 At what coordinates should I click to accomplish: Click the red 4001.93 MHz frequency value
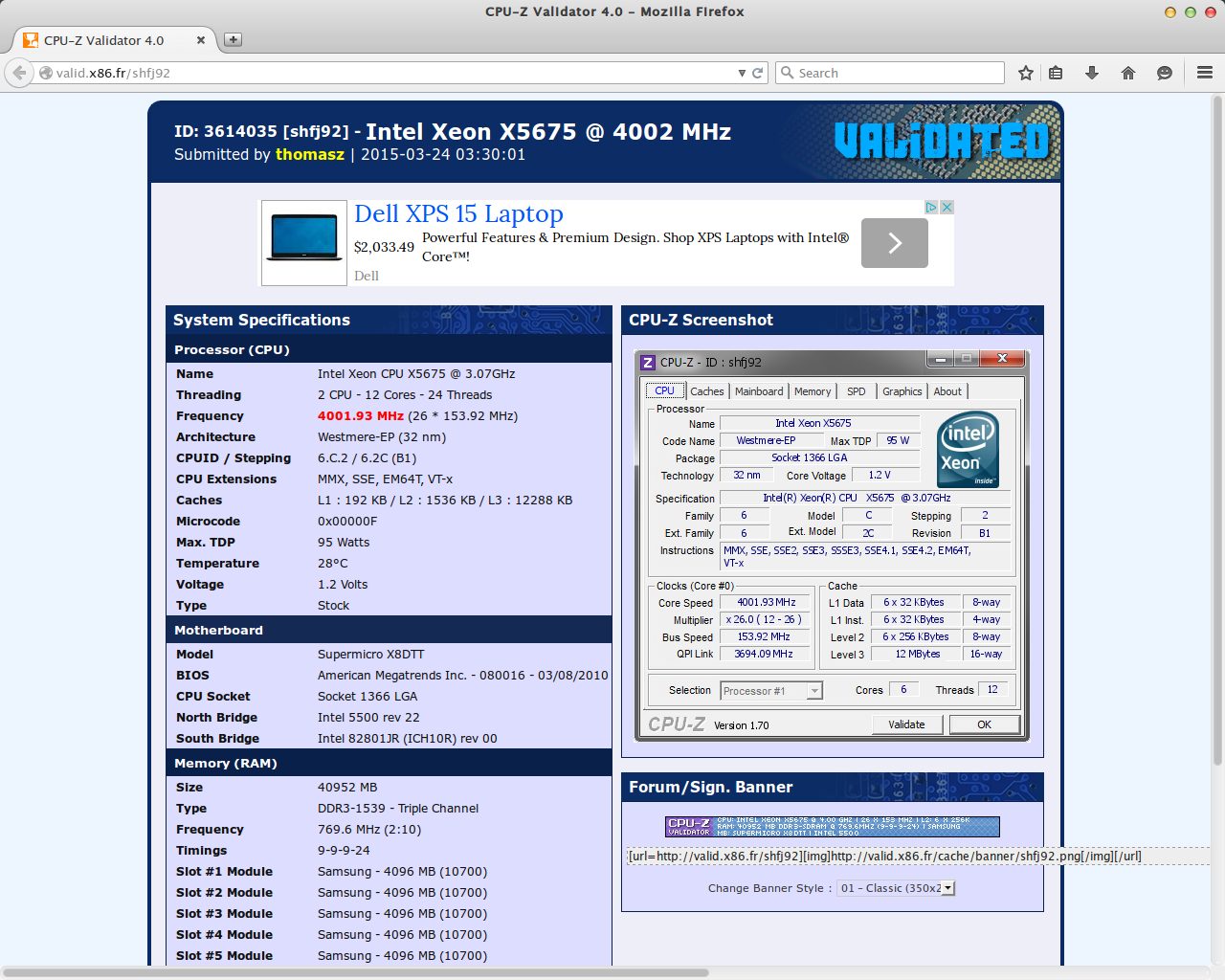[361, 416]
